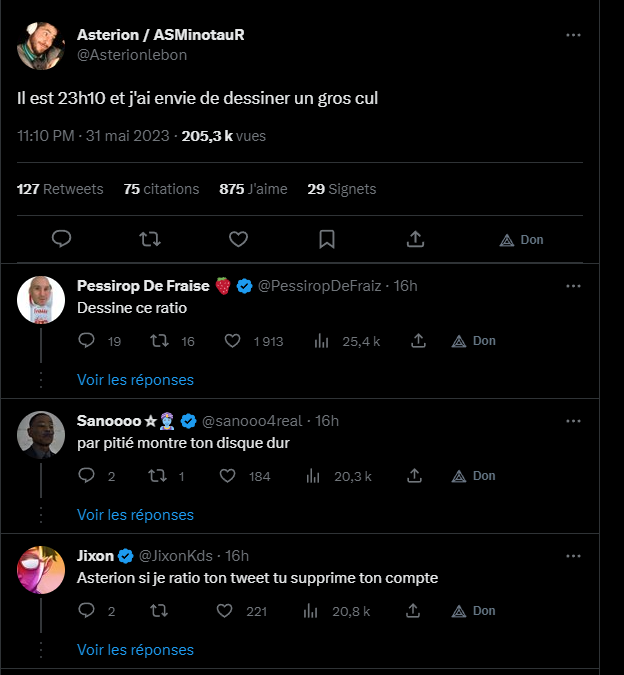Screen dimensions: 624x675
Task: Click Don tip button on main tweet
Action: coord(521,240)
